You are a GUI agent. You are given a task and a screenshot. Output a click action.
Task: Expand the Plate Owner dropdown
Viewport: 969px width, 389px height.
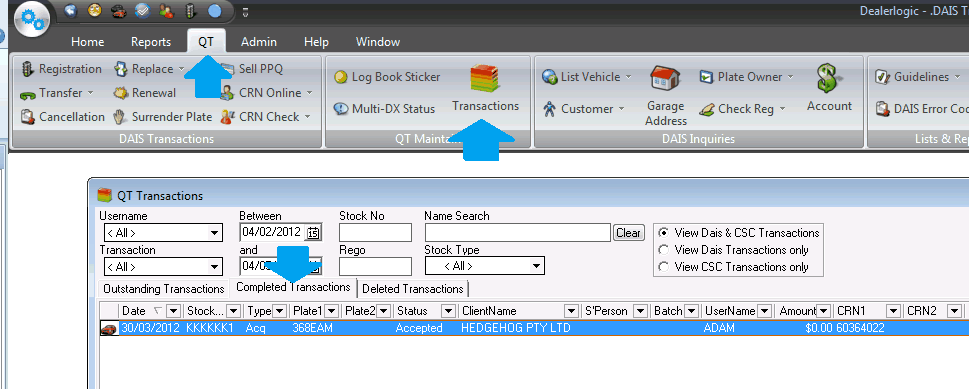(790, 77)
